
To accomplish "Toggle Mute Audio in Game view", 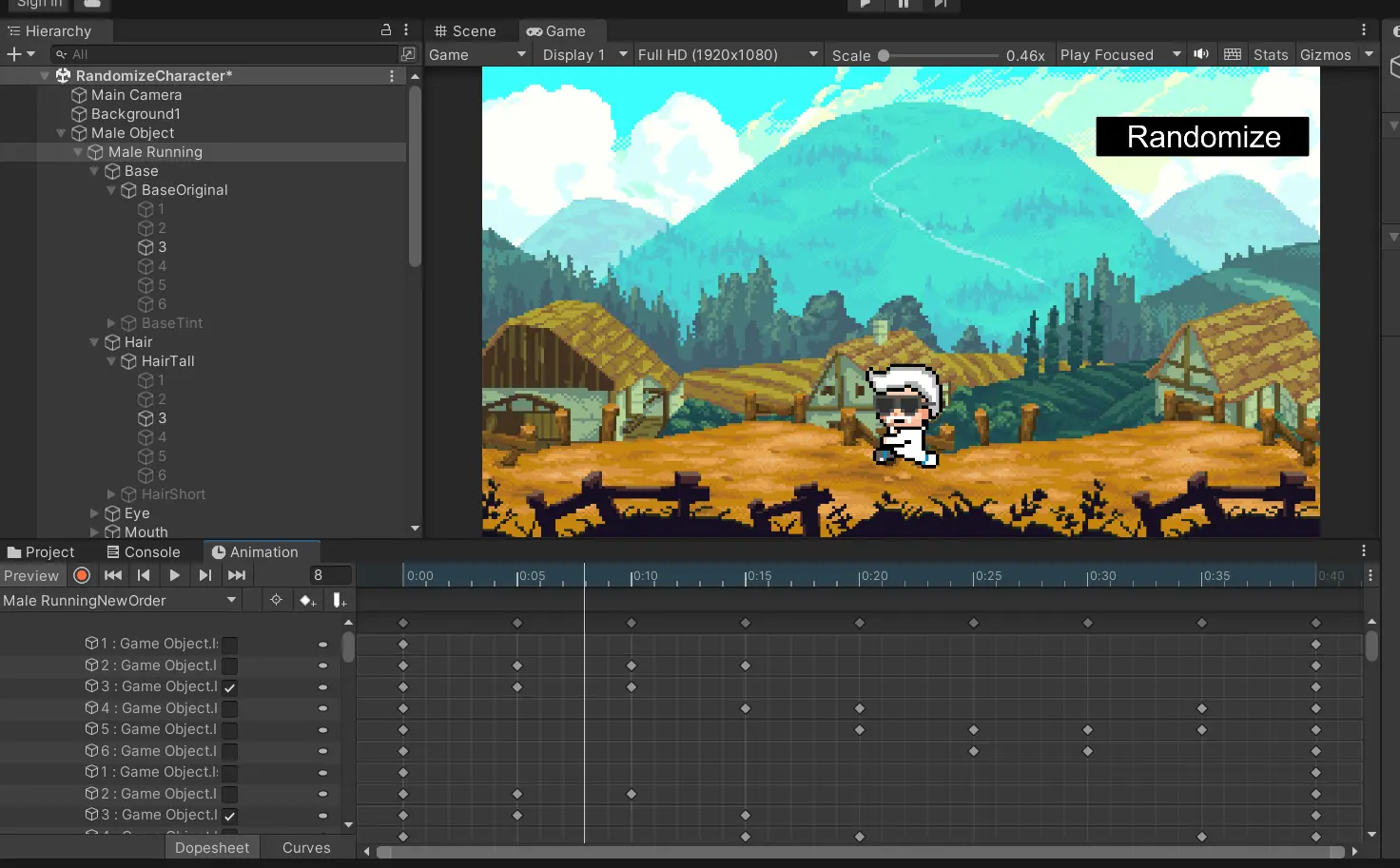I will [1201, 54].
